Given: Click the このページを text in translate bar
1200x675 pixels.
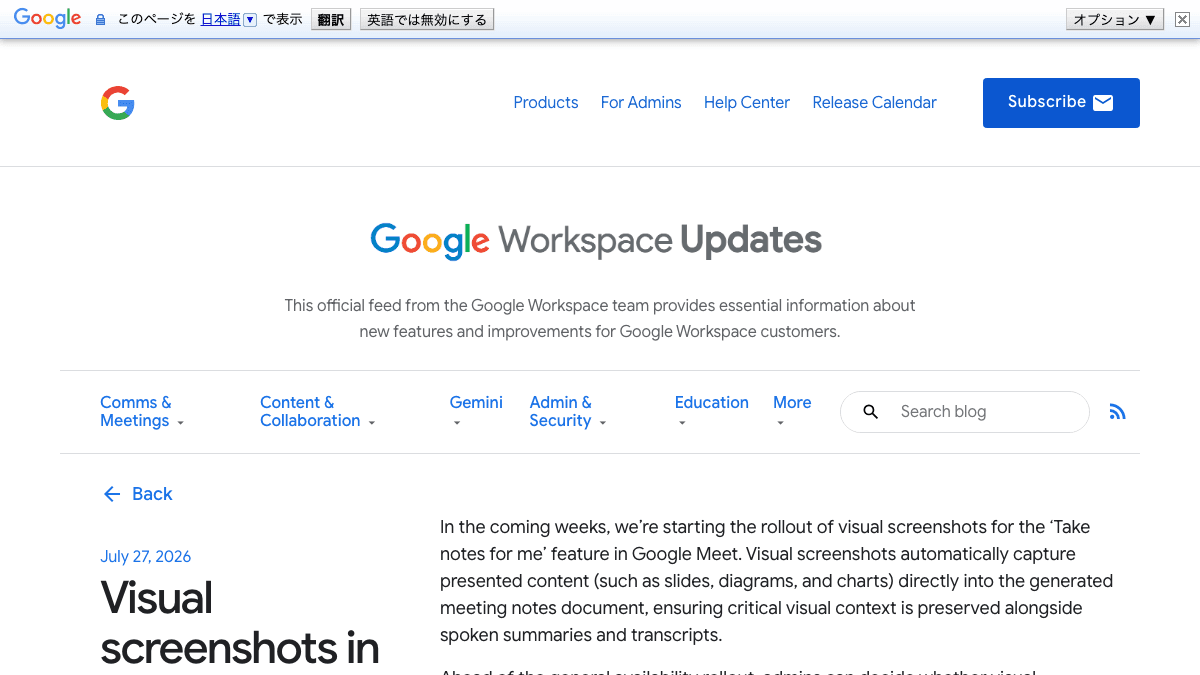Looking at the screenshot, I should pyautogui.click(x=157, y=19).
